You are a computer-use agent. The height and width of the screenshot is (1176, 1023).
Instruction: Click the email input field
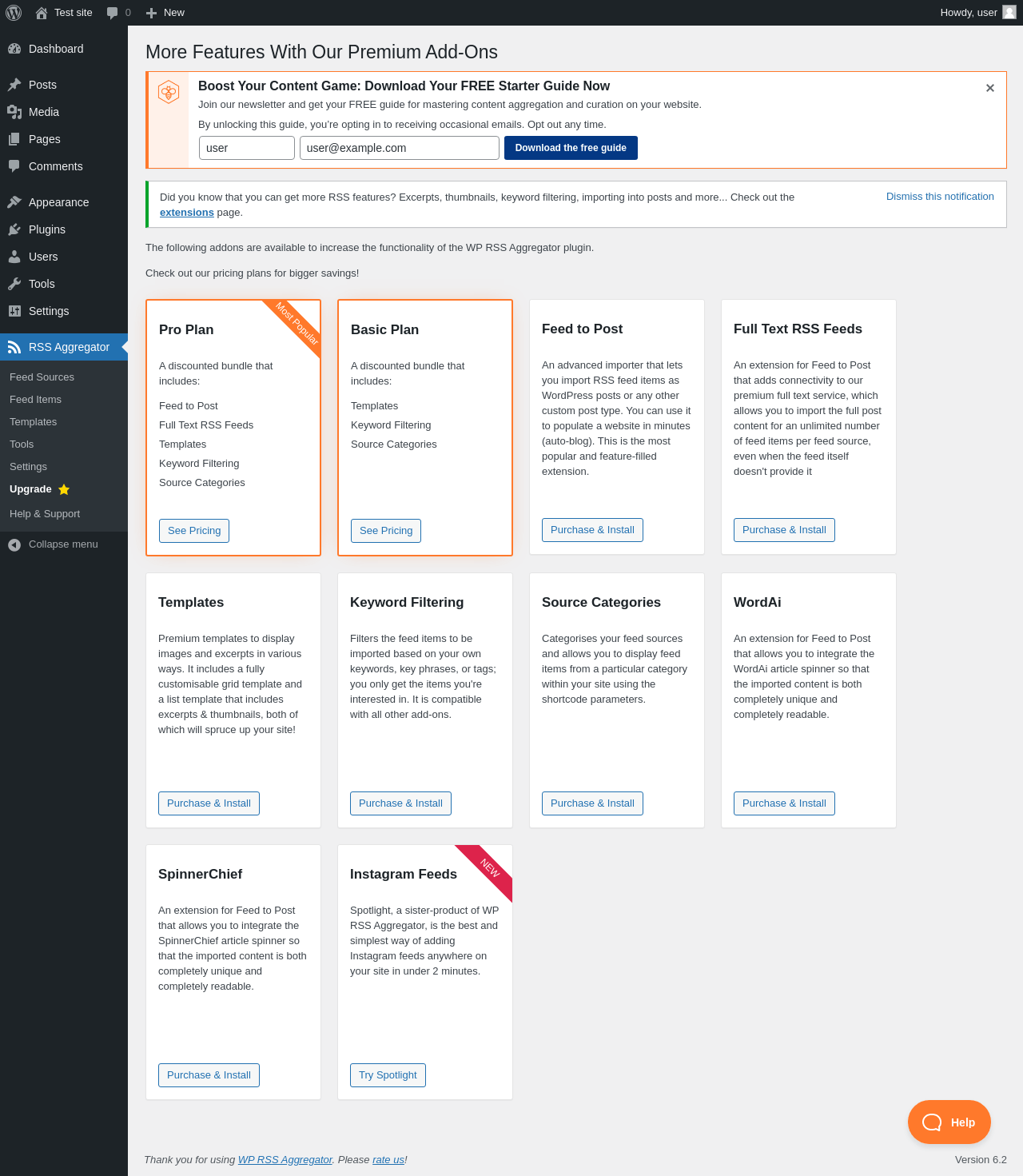[400, 148]
